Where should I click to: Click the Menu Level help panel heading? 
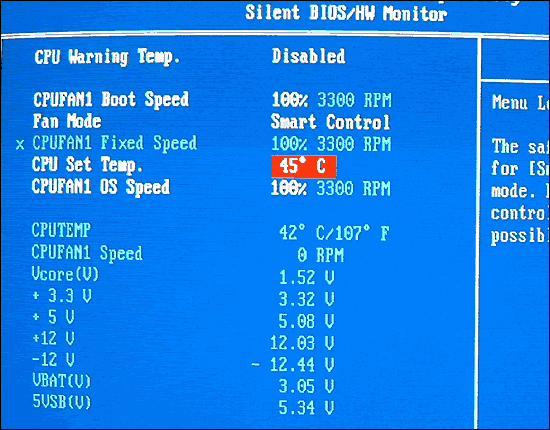[x=521, y=102]
